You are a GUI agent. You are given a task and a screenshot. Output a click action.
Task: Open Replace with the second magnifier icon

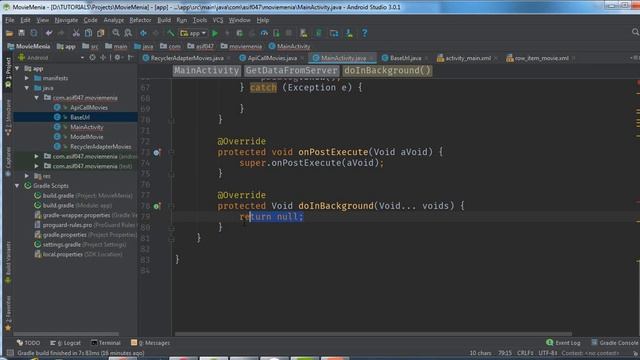click(128, 33)
